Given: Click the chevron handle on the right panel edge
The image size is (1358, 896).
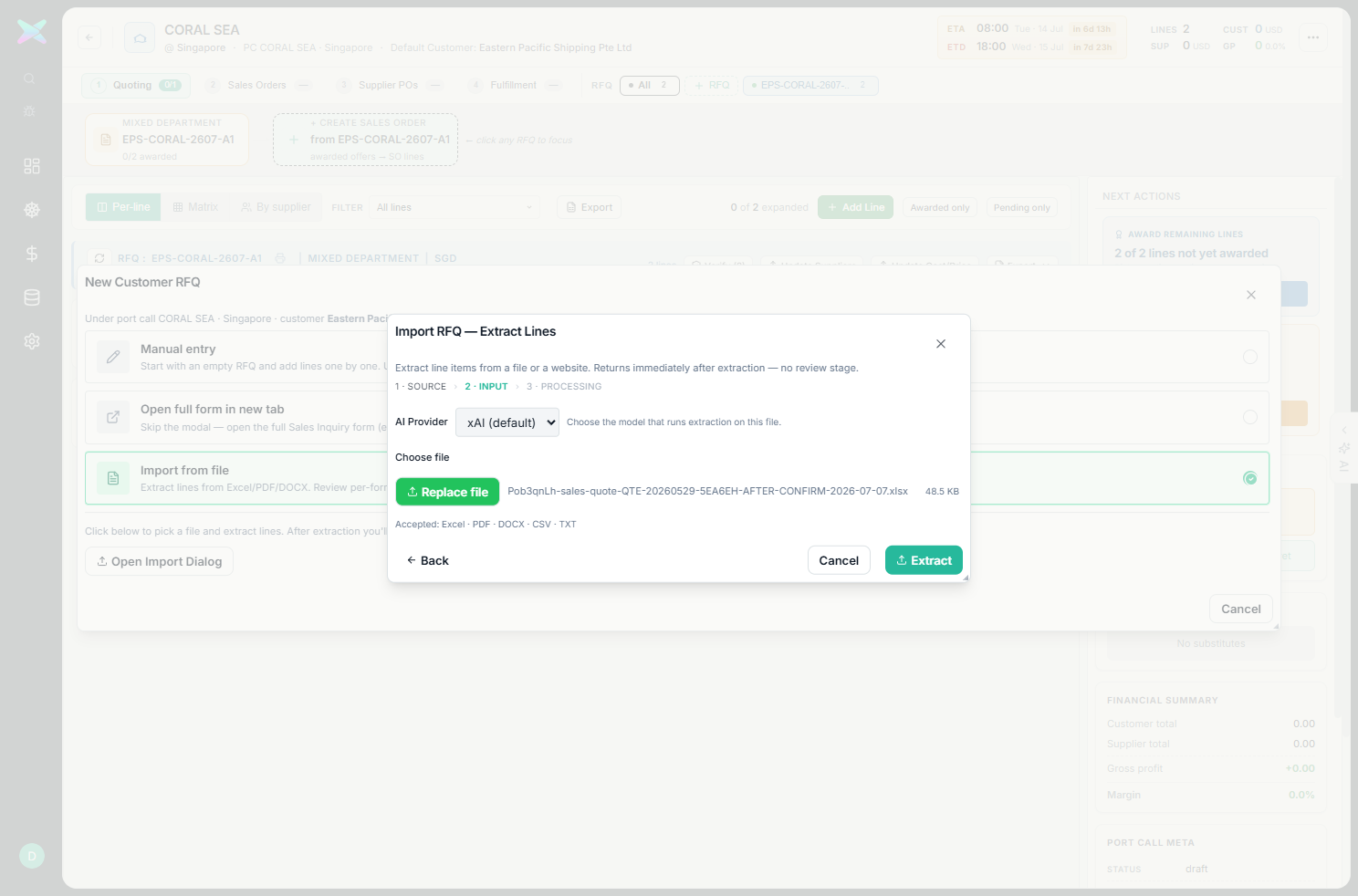Looking at the screenshot, I should click(x=1344, y=430).
